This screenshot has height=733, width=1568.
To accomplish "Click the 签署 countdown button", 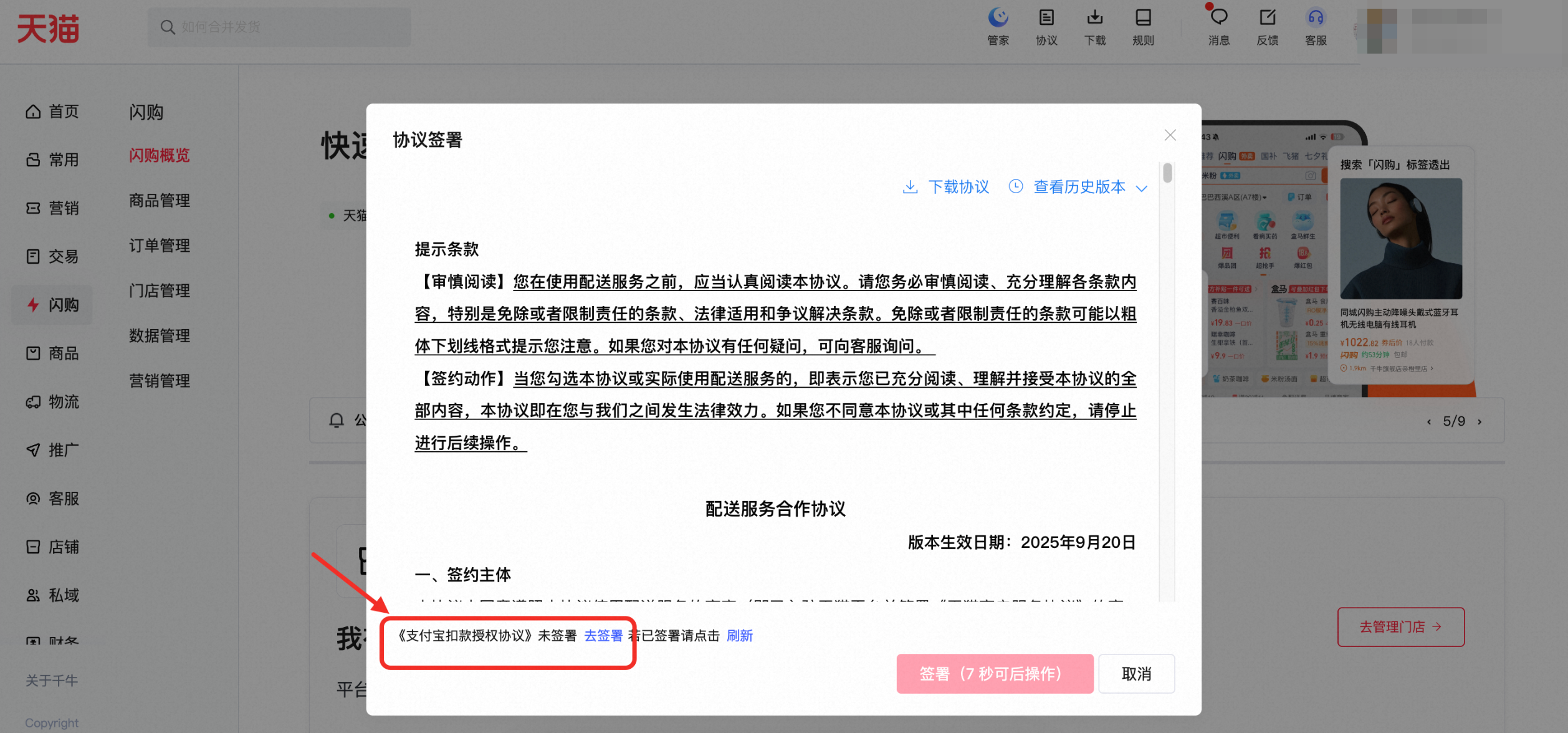I will tap(995, 673).
